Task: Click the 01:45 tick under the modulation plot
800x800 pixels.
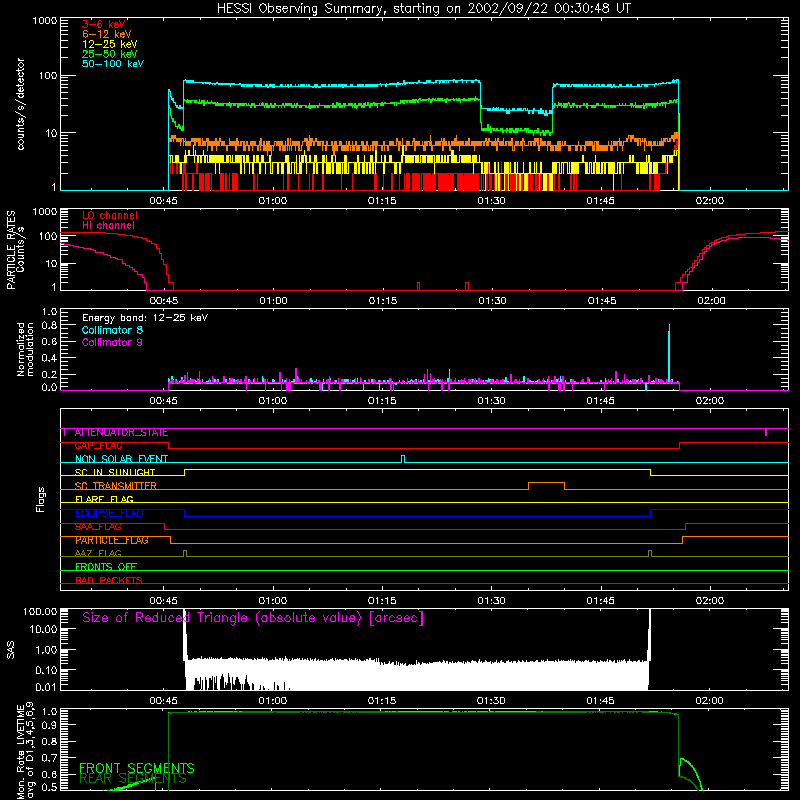Action: (601, 401)
